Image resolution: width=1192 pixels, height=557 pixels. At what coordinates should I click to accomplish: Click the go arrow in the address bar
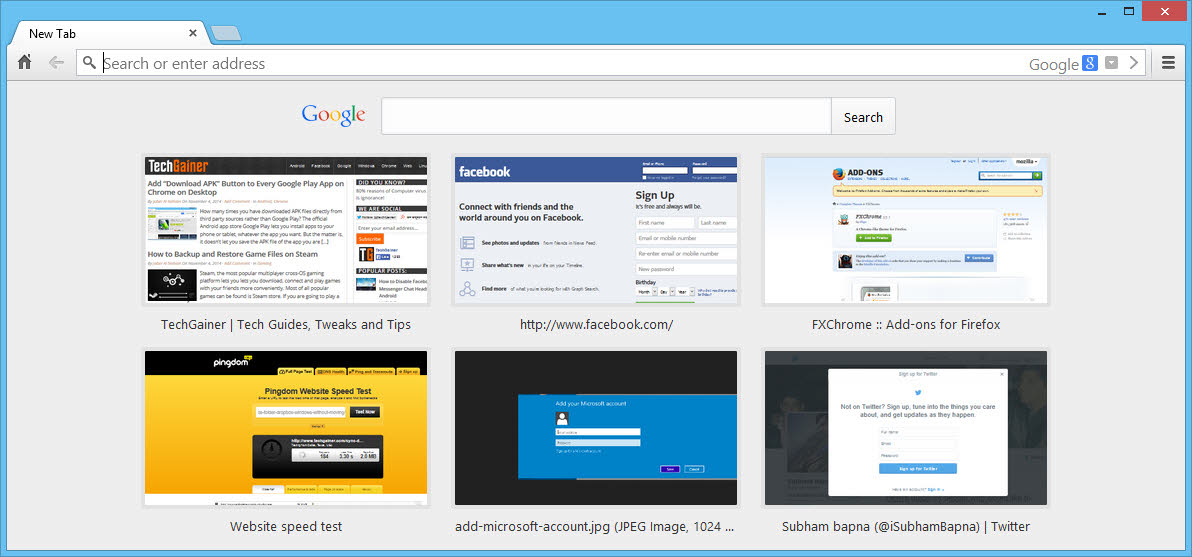(x=1133, y=63)
